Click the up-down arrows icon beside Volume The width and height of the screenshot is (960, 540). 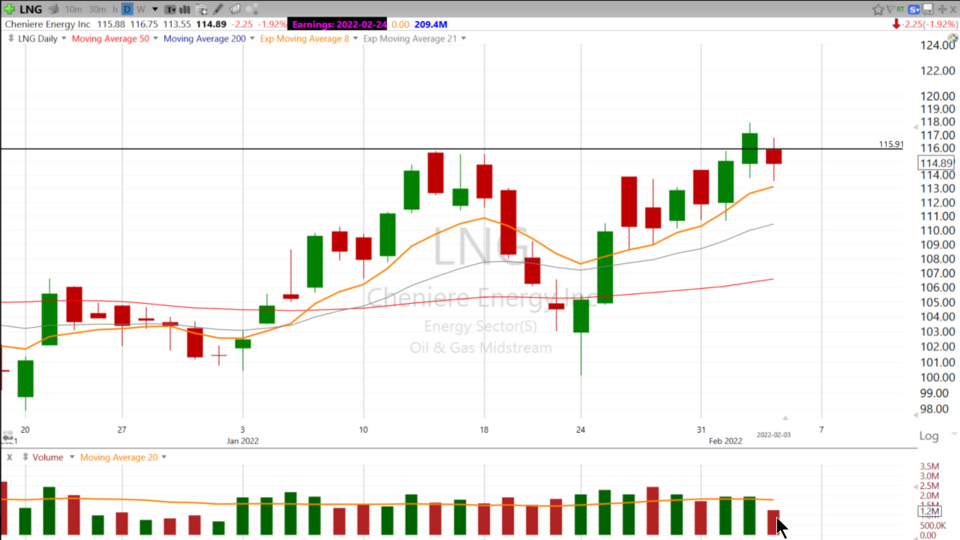tap(25, 457)
